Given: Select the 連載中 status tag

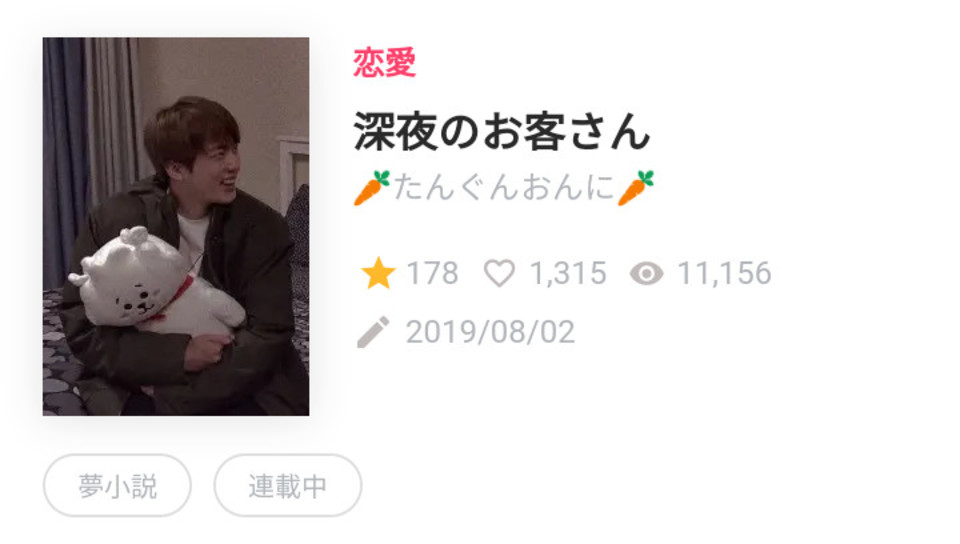Looking at the screenshot, I should (288, 486).
